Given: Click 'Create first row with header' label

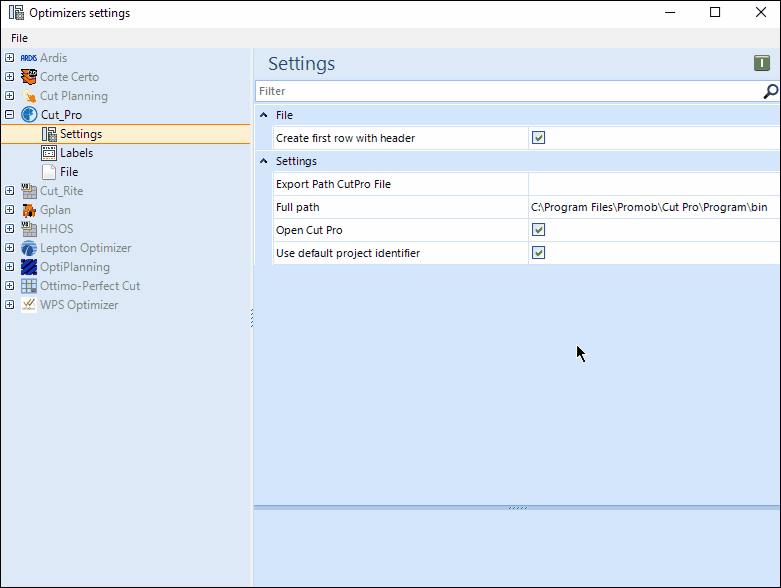Looking at the screenshot, I should 345,138.
